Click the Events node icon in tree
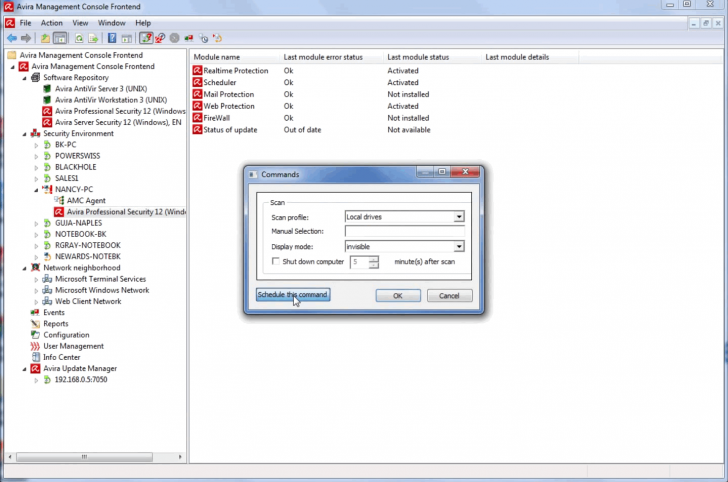The height and width of the screenshot is (482, 728). point(35,313)
